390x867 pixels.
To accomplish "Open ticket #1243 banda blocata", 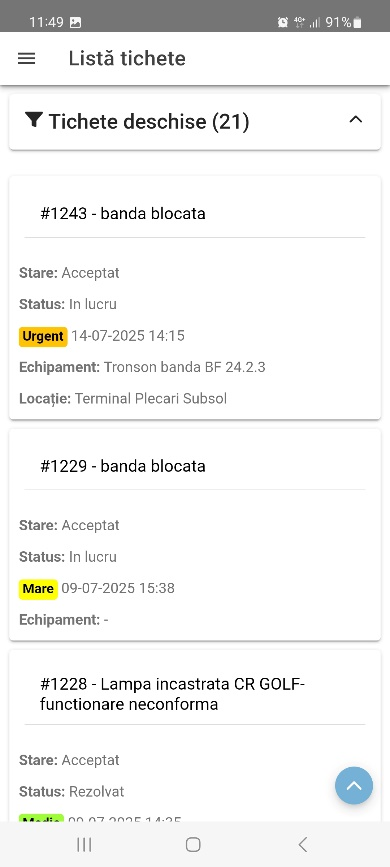I will click(123, 213).
